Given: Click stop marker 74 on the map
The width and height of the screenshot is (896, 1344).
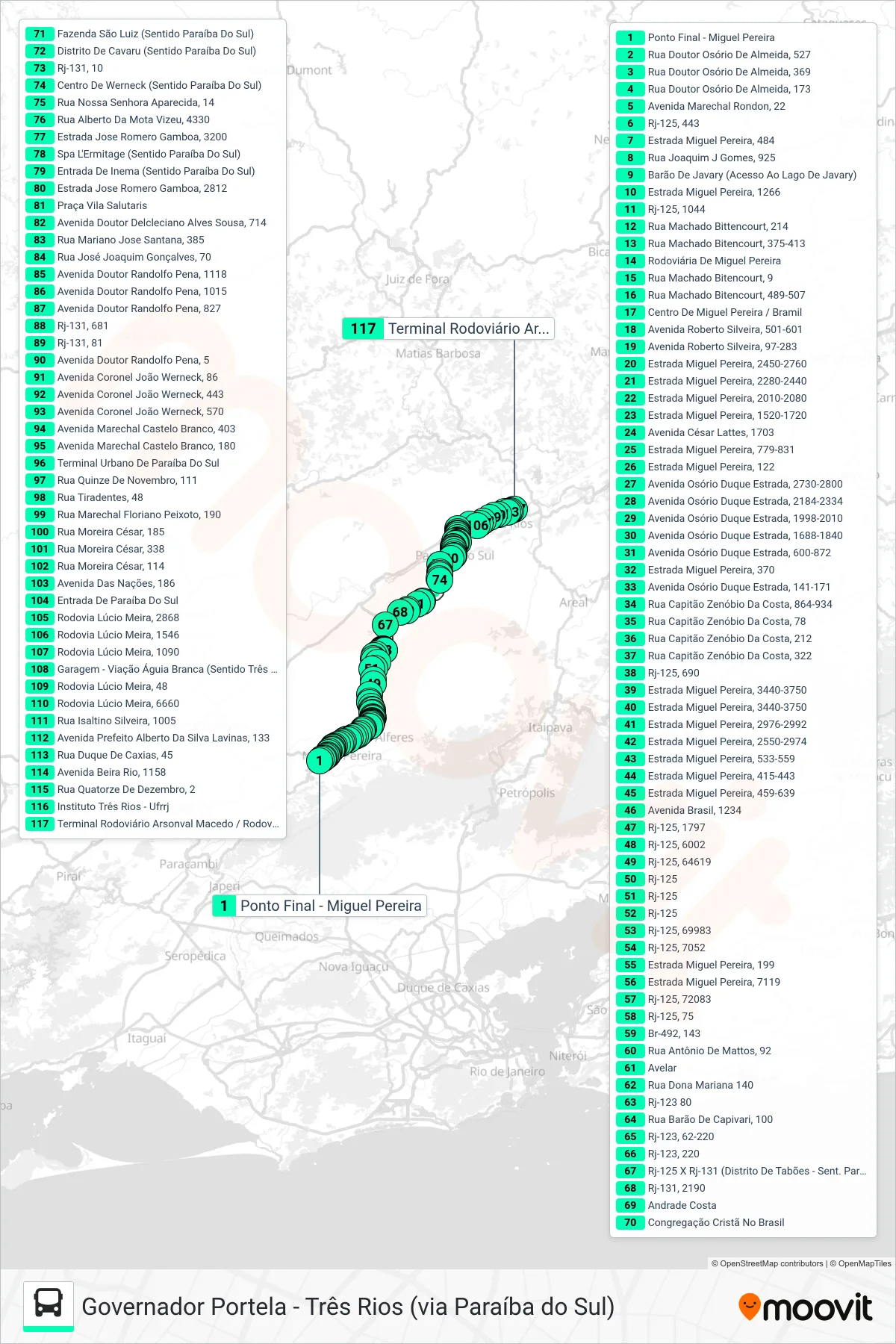Looking at the screenshot, I should coord(440,579).
